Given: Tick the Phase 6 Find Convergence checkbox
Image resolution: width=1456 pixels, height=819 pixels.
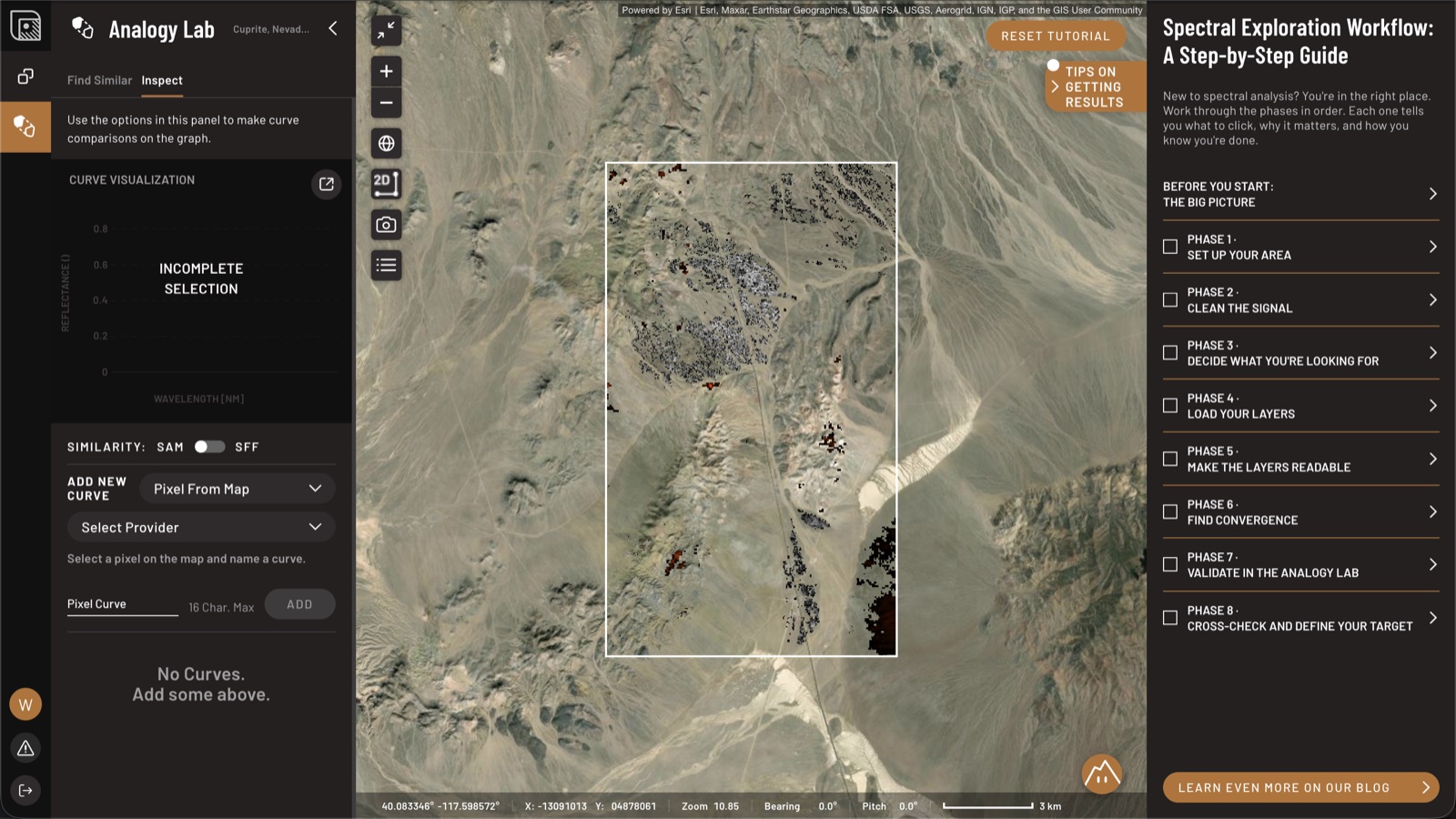Looking at the screenshot, I should [1170, 512].
